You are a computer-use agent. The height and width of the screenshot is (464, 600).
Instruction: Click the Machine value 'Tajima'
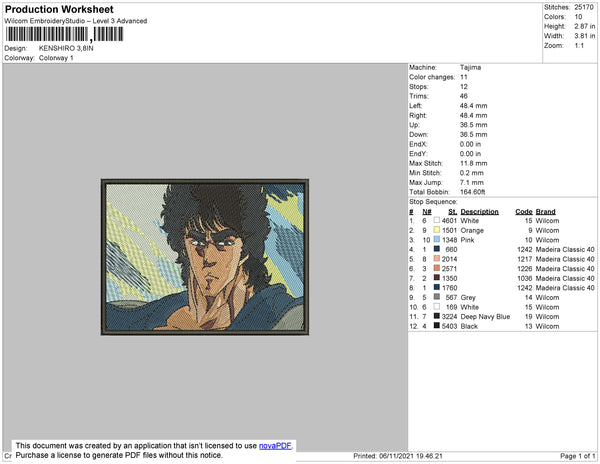(470, 67)
